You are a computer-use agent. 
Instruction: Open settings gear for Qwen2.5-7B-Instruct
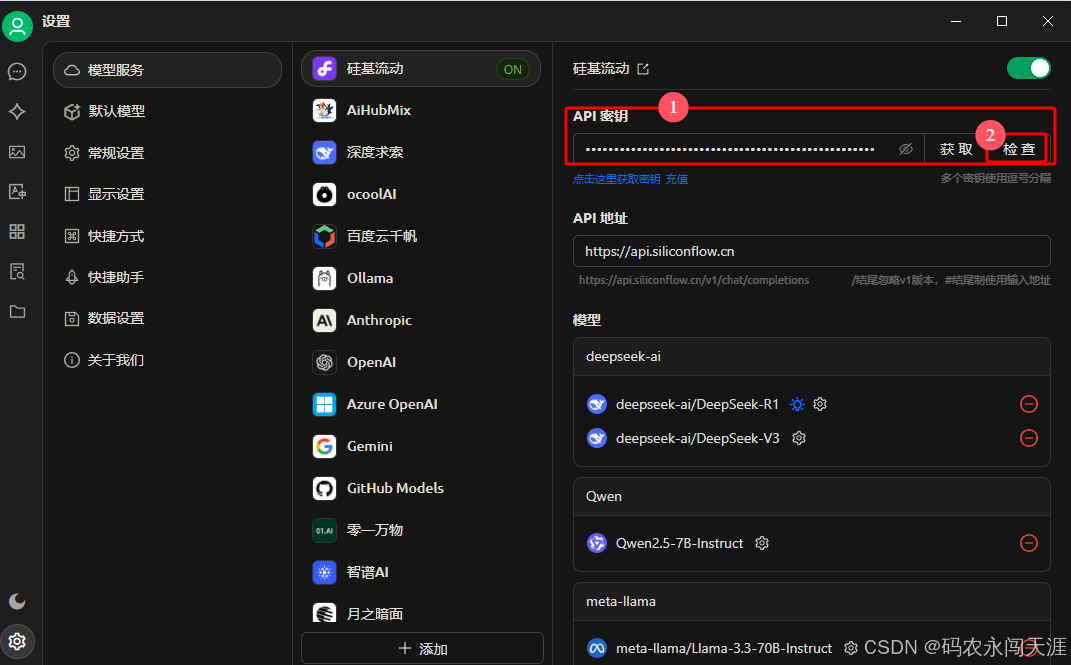pos(762,543)
